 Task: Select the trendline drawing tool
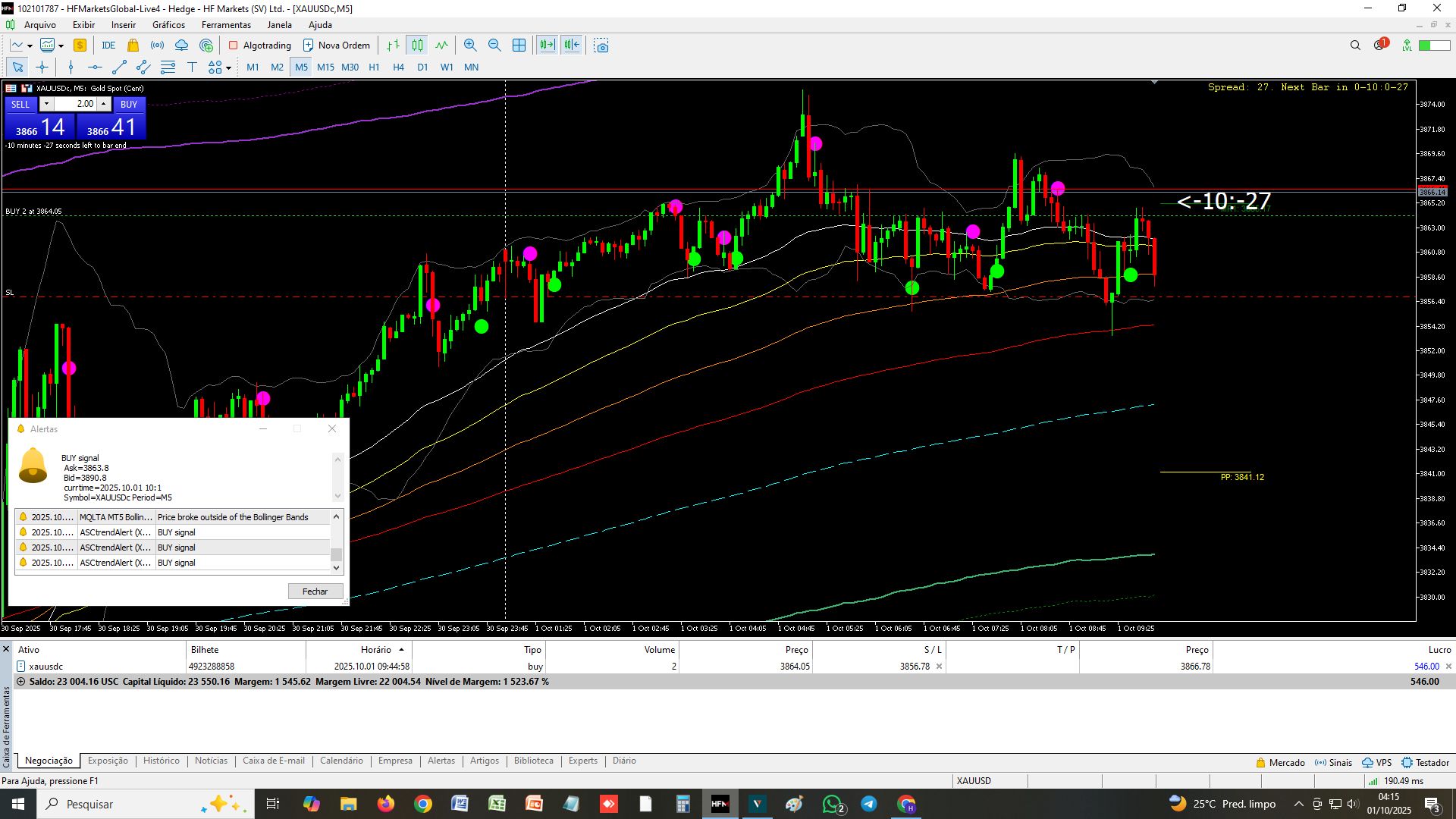[119, 67]
